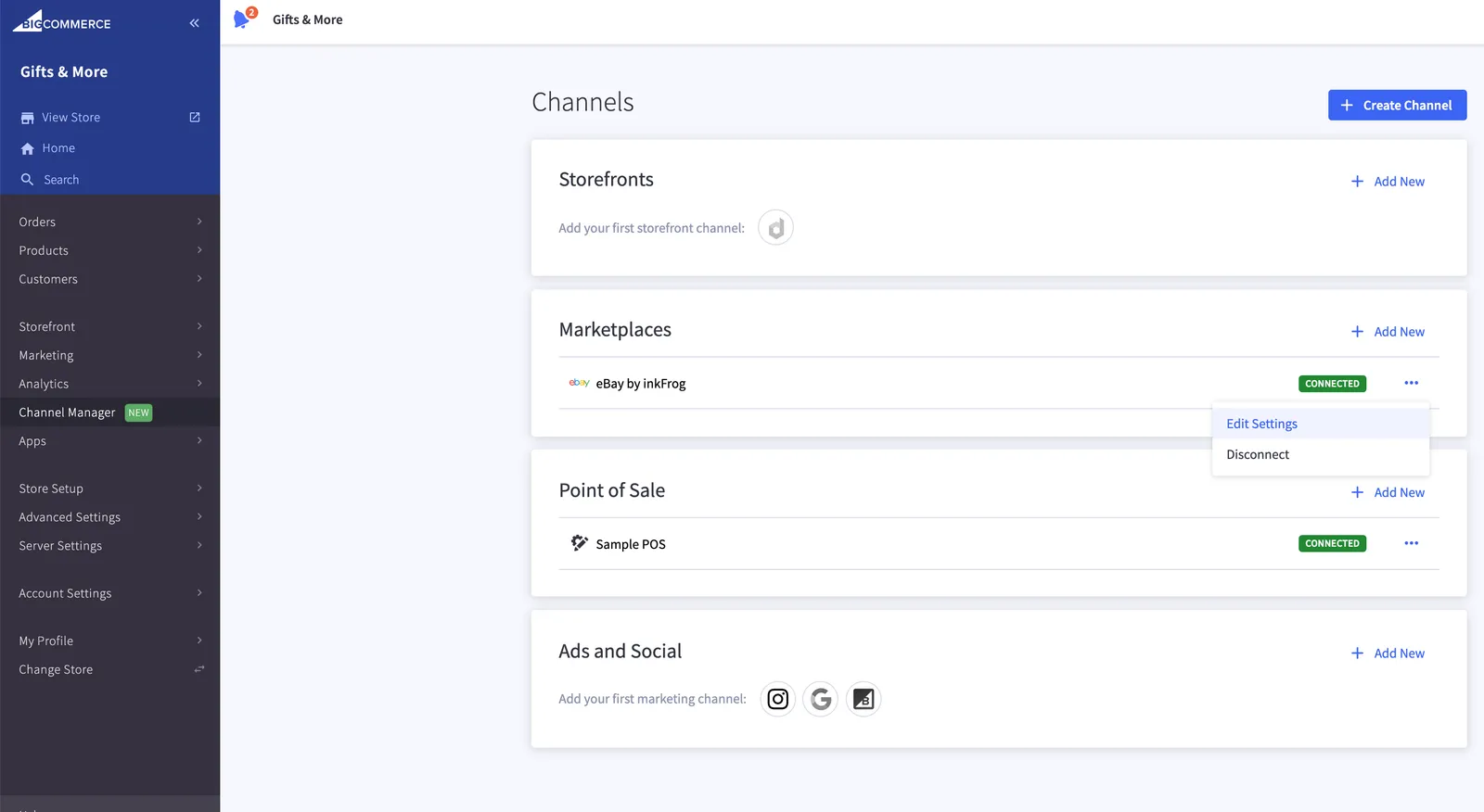
Task: Open notifications bell icon
Action: [243, 19]
